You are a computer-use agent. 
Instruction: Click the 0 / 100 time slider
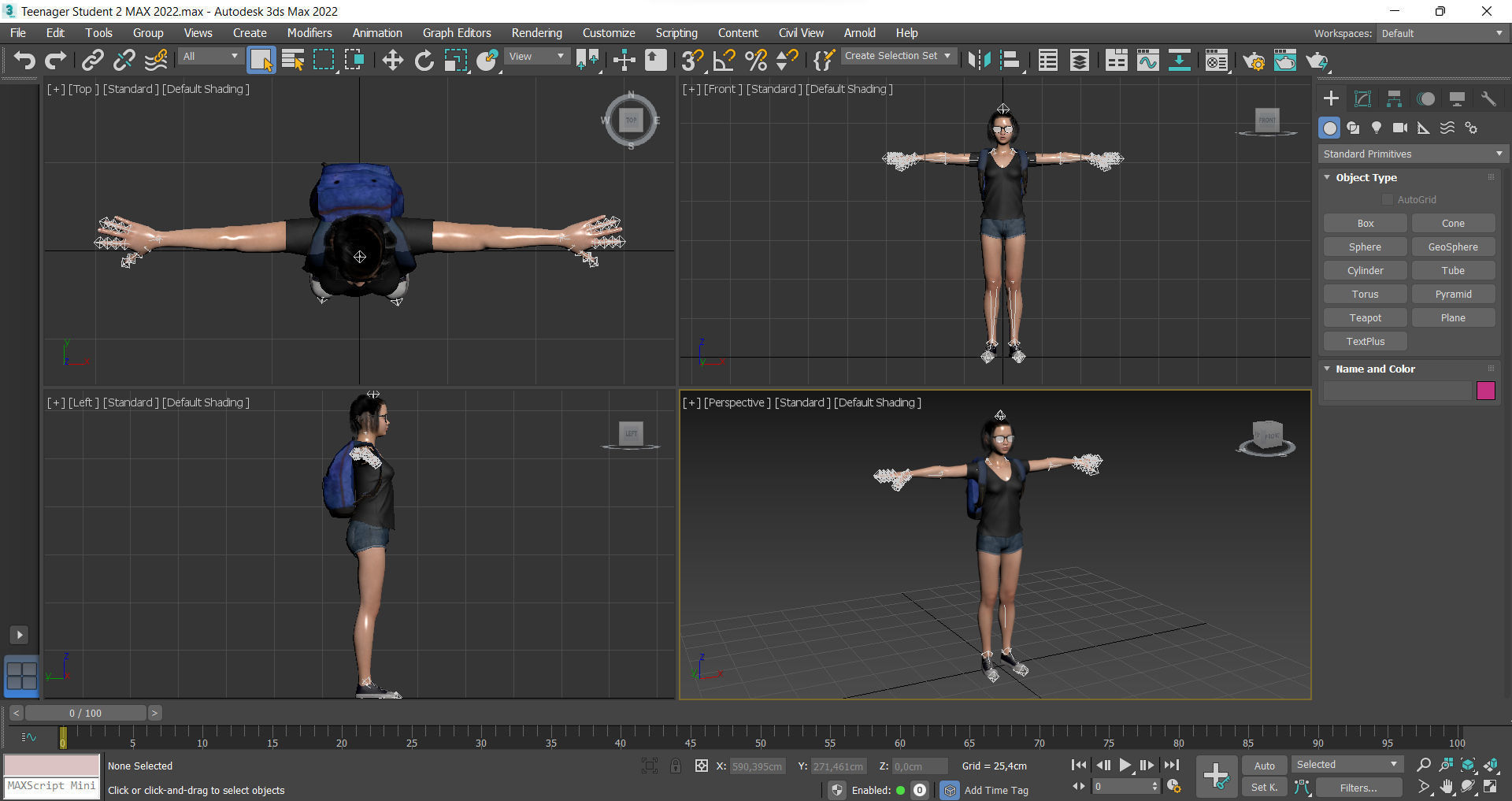[x=86, y=713]
